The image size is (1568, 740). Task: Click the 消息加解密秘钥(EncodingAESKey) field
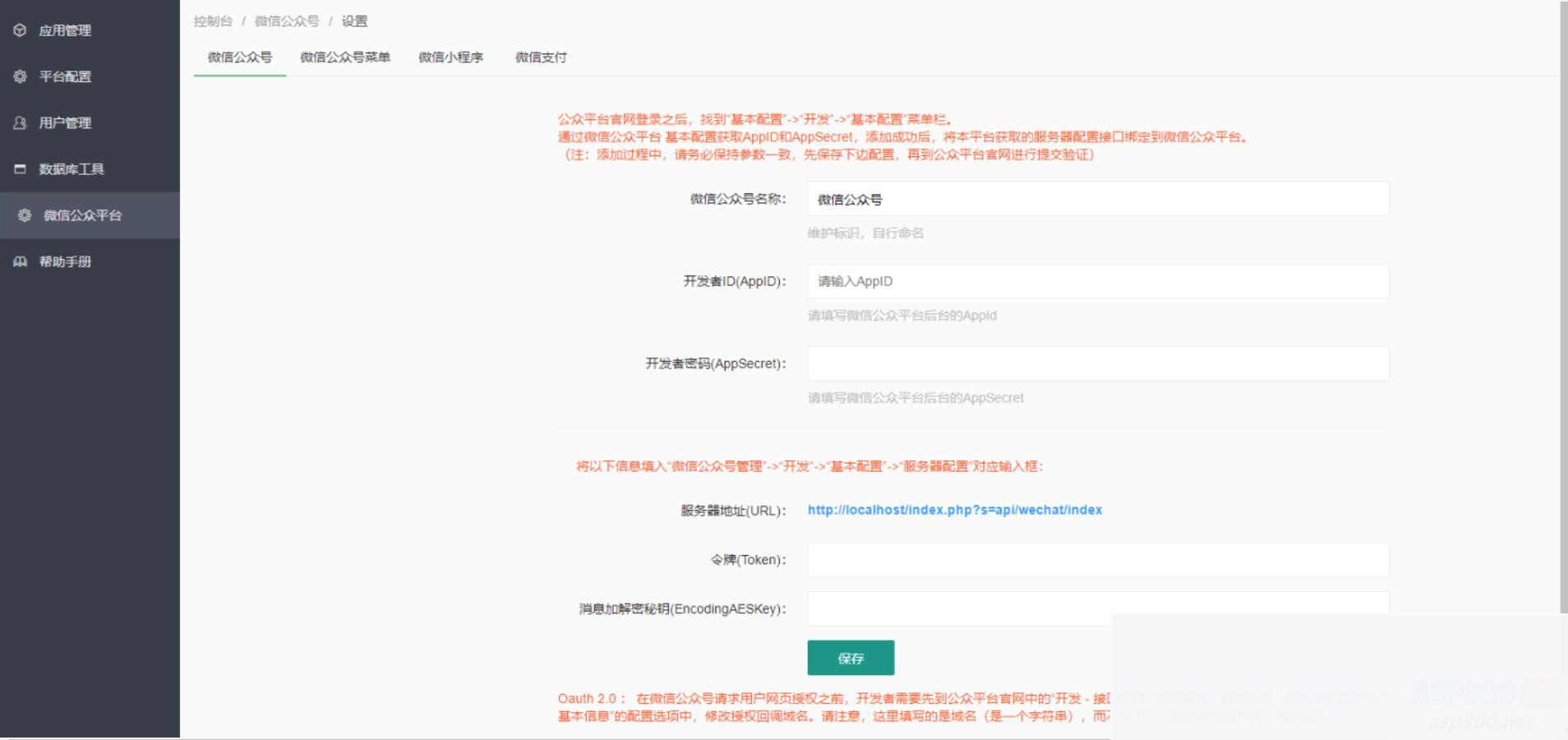pyautogui.click(x=1097, y=608)
